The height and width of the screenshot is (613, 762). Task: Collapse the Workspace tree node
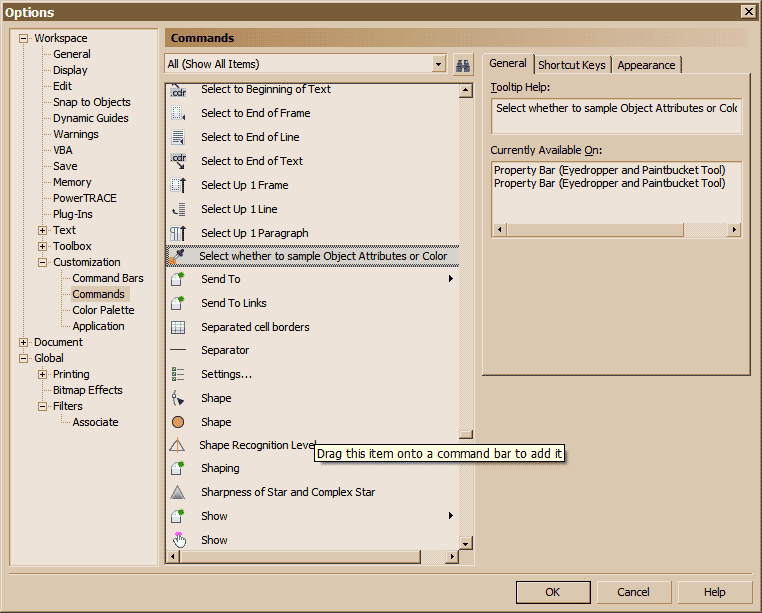23,38
